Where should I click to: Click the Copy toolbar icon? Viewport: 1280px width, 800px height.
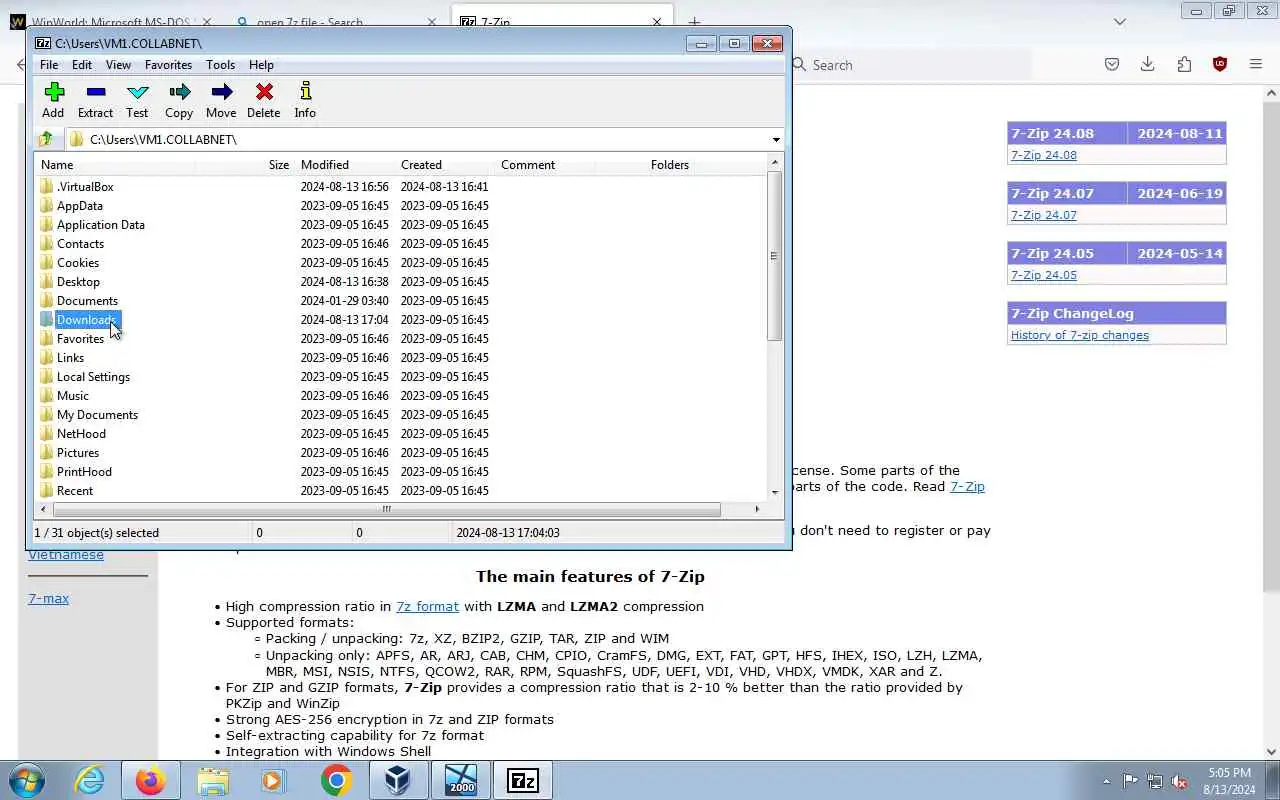click(180, 92)
